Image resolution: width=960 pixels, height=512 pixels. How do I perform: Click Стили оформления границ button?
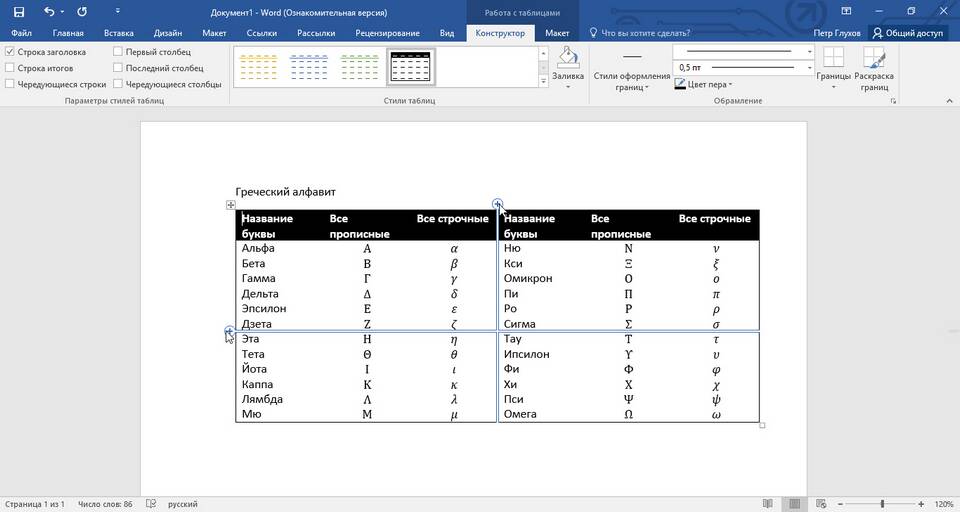tap(632, 70)
